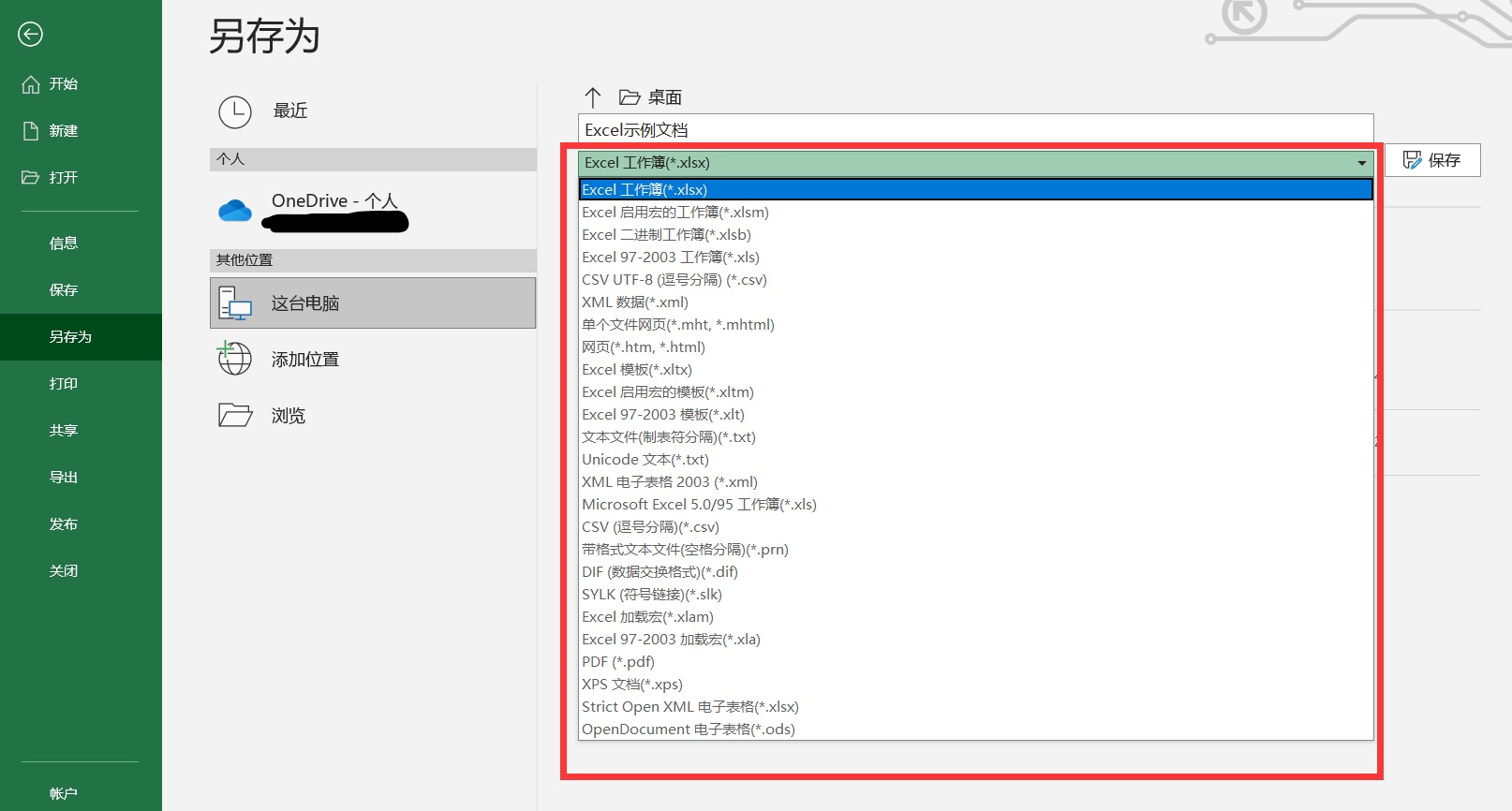Choose XML 电子表格 2003 (*.xml)

(975, 482)
